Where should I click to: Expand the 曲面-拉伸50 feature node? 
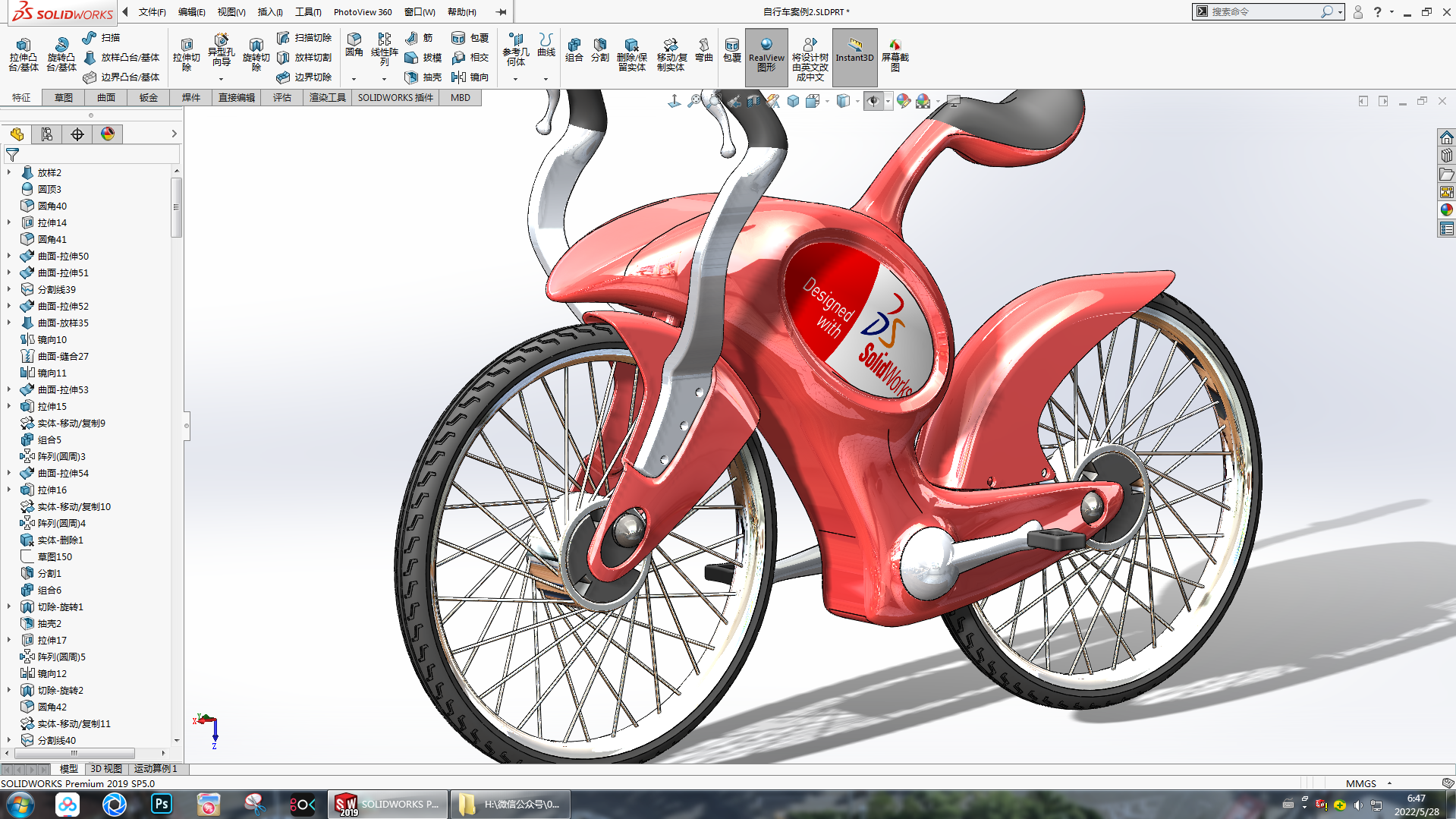click(9, 256)
